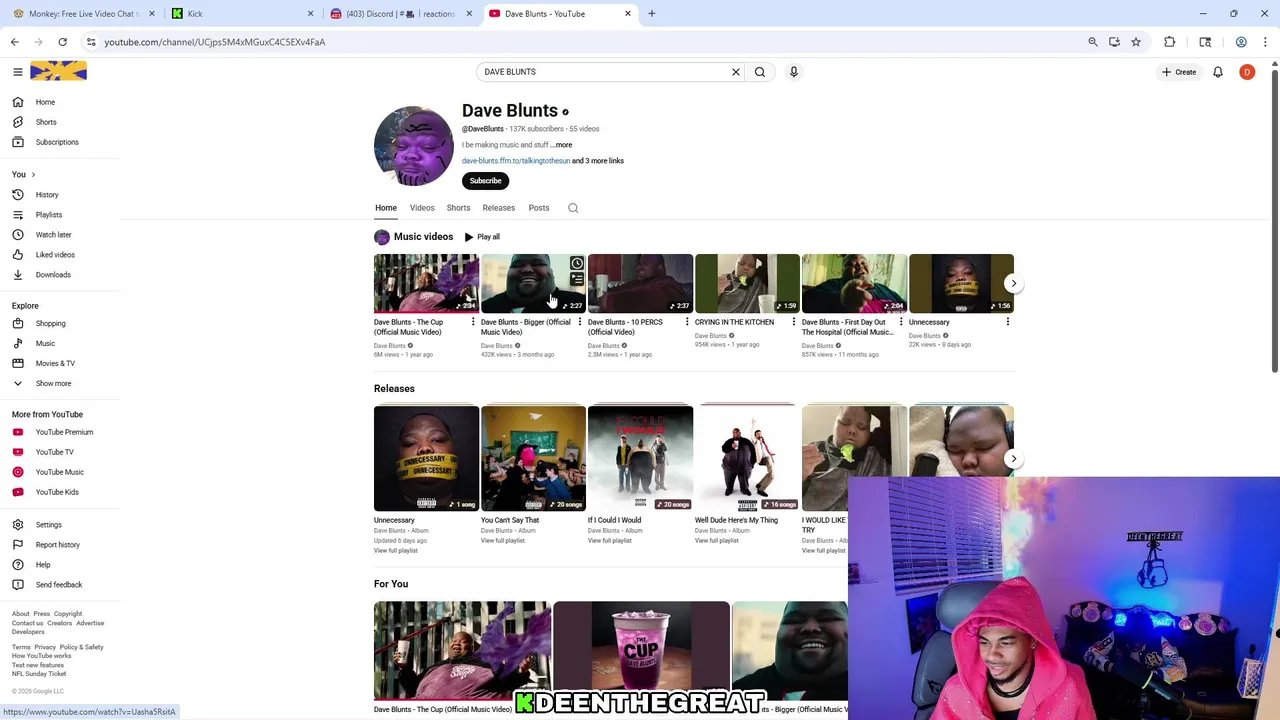
Task: Show next Releases with arrow
Action: click(1013, 459)
